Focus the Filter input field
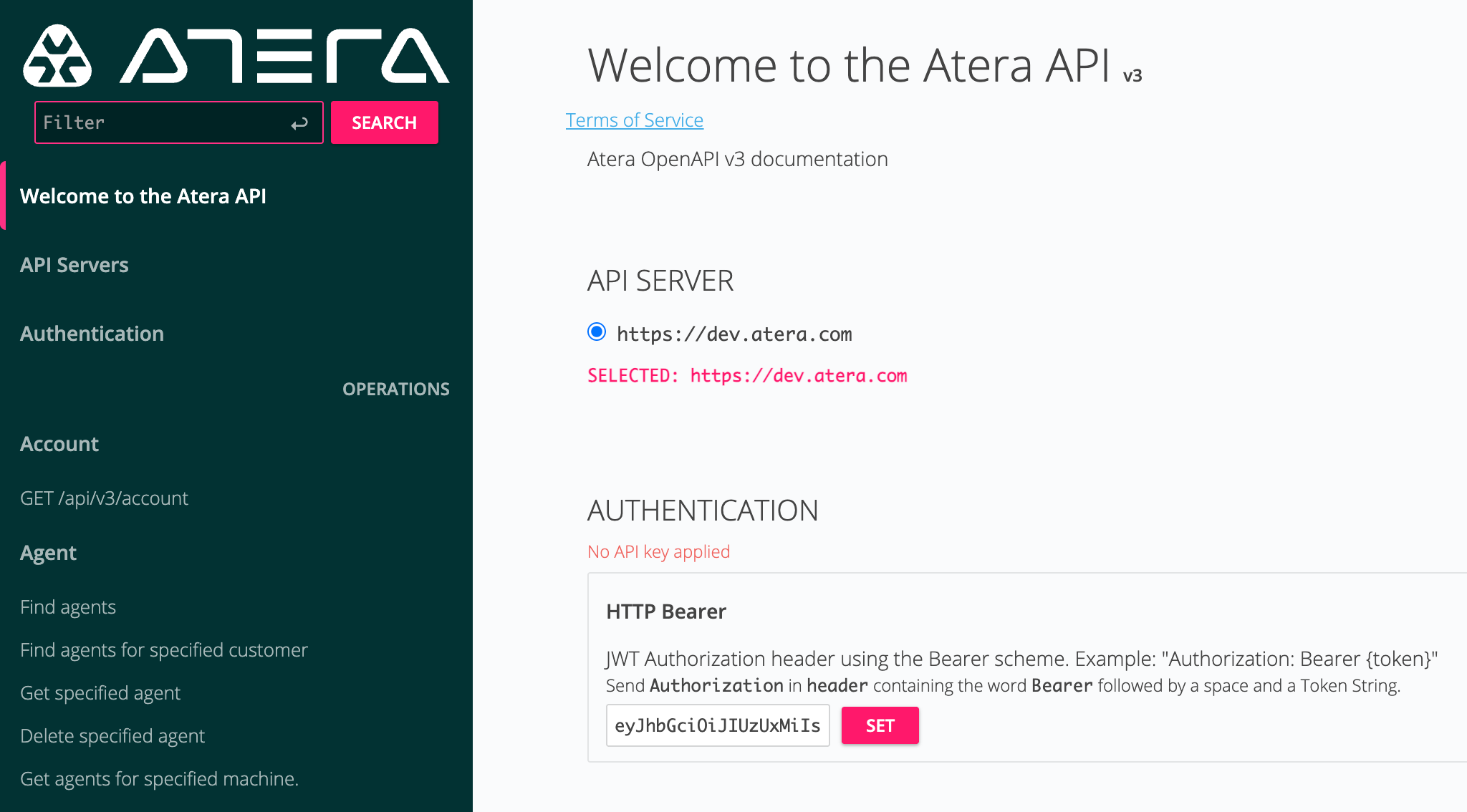Screen dimensions: 1467x812 tap(179, 122)
